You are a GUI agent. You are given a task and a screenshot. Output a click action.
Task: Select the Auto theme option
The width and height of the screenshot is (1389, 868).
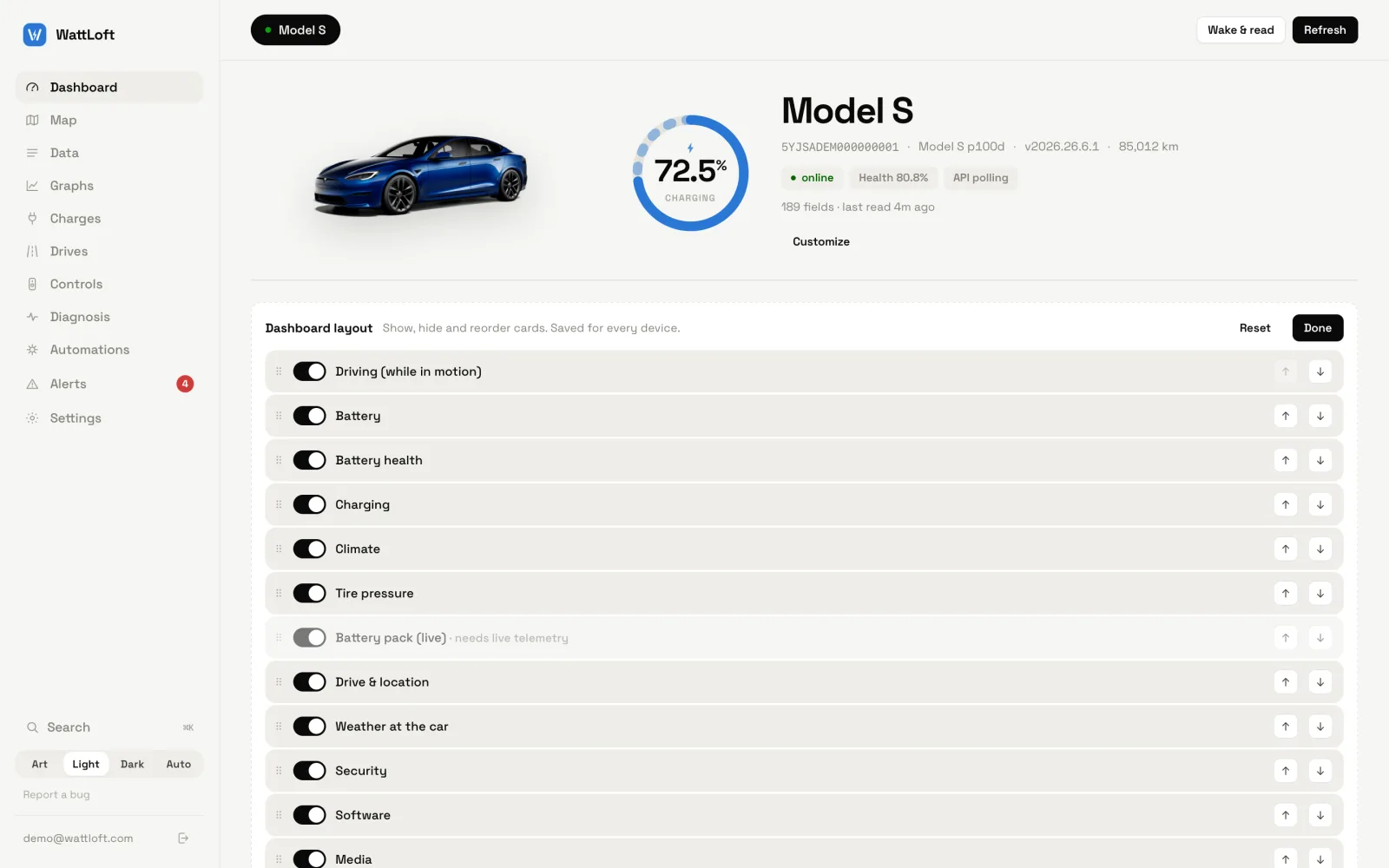179,764
